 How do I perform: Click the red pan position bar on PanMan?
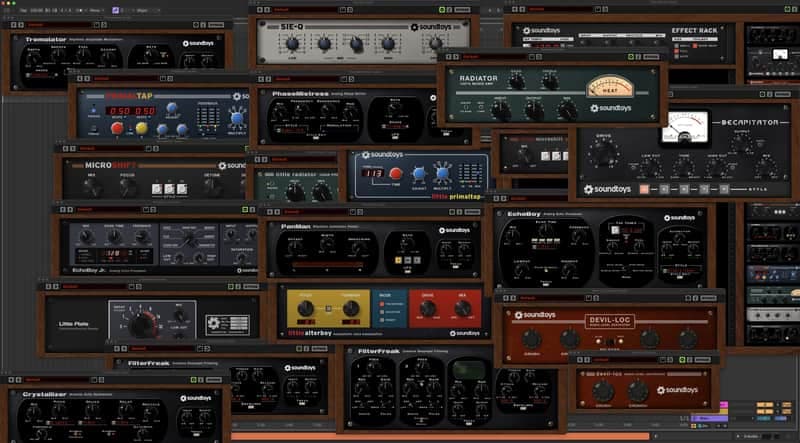tap(327, 265)
